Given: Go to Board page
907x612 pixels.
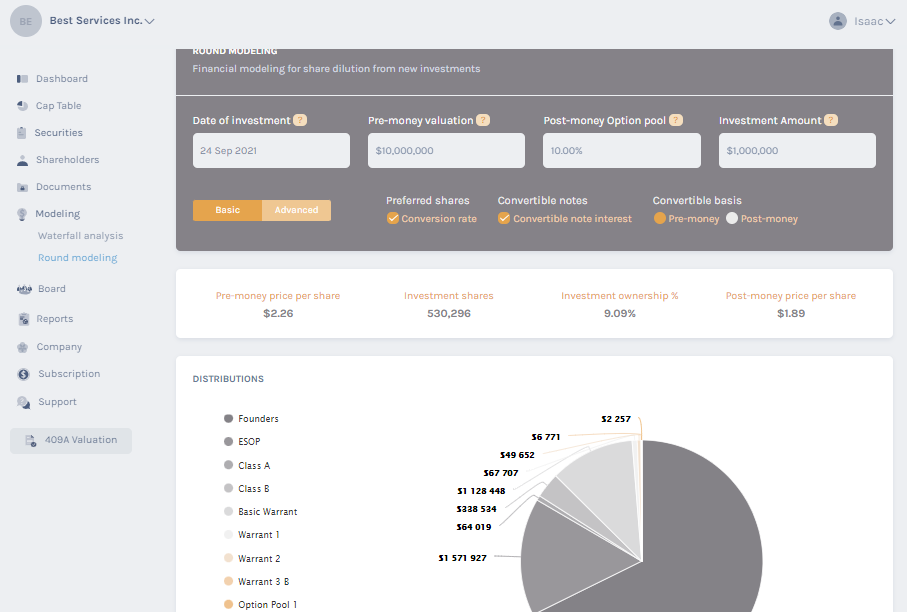Looking at the screenshot, I should coord(52,289).
